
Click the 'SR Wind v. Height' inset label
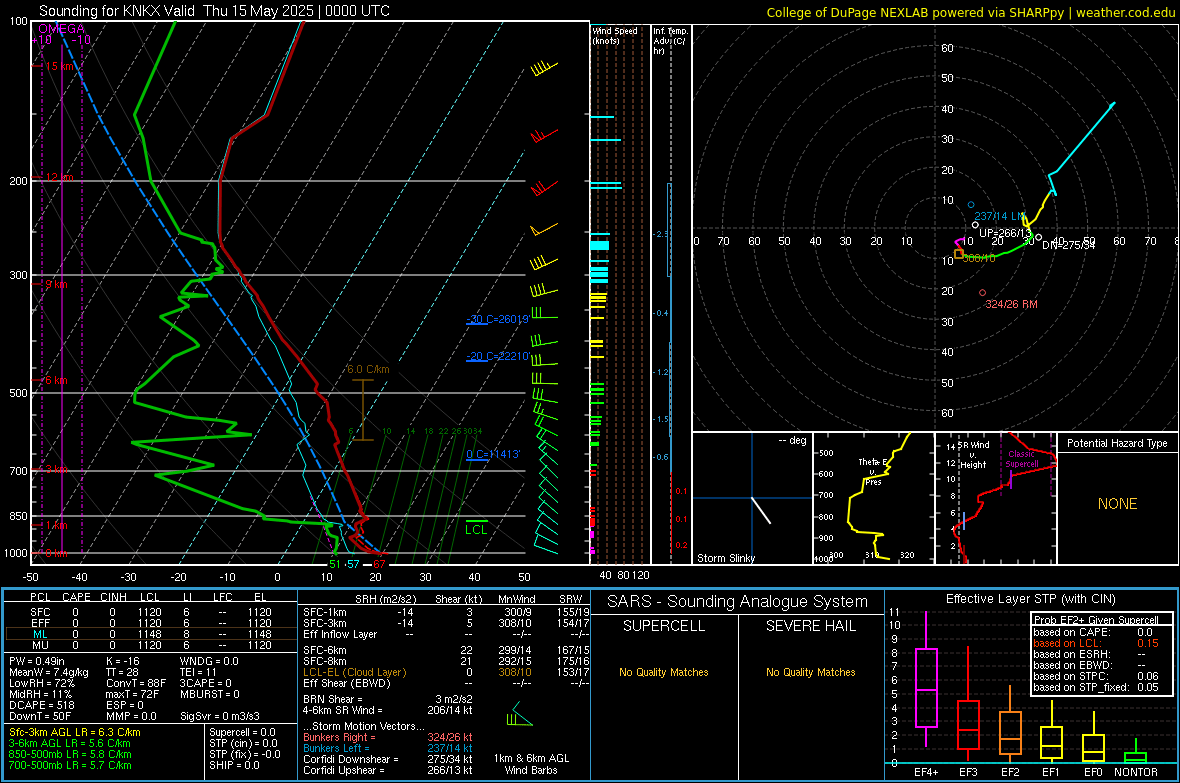pyautogui.click(x=973, y=455)
